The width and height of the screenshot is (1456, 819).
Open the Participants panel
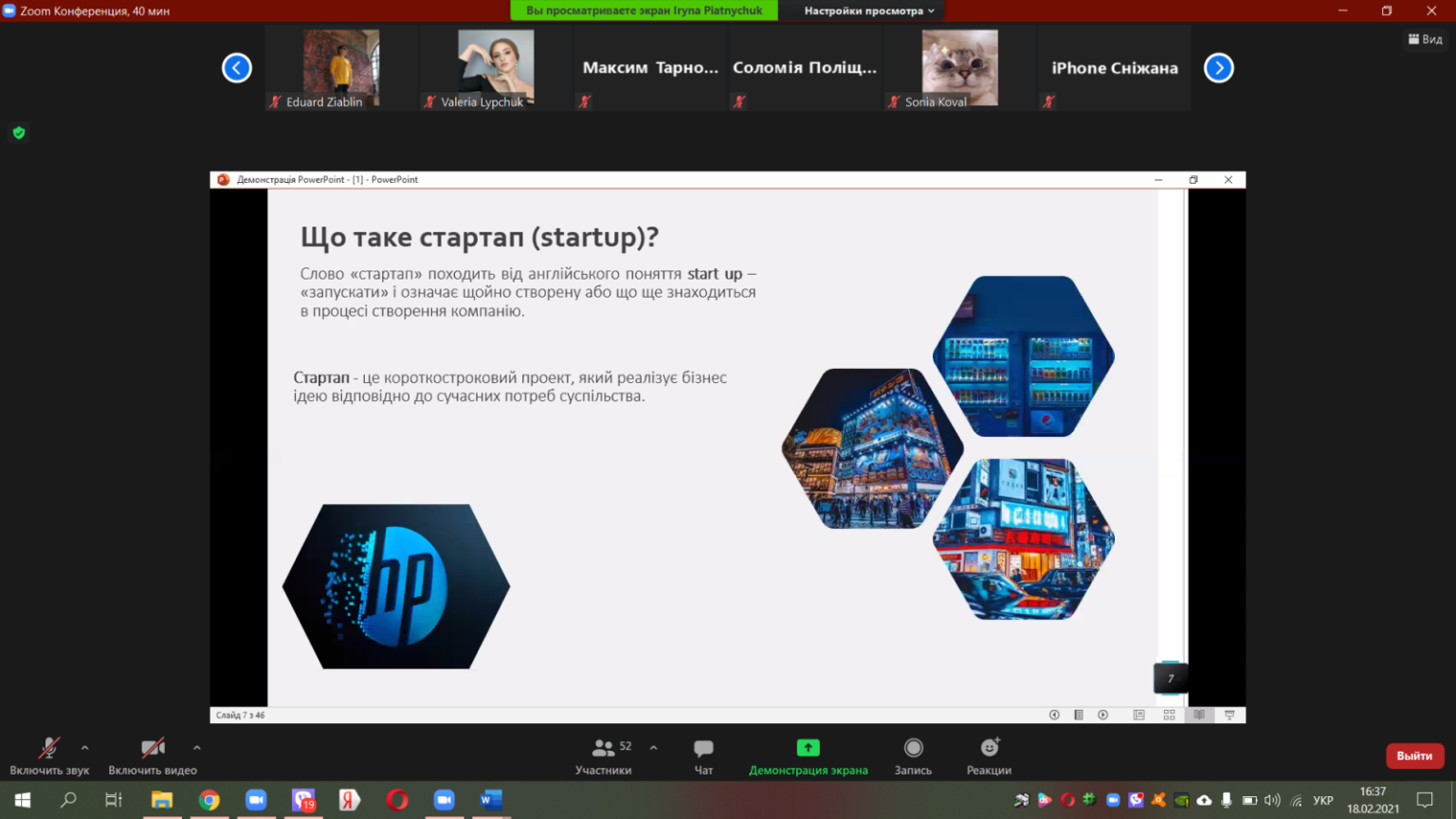pos(604,756)
